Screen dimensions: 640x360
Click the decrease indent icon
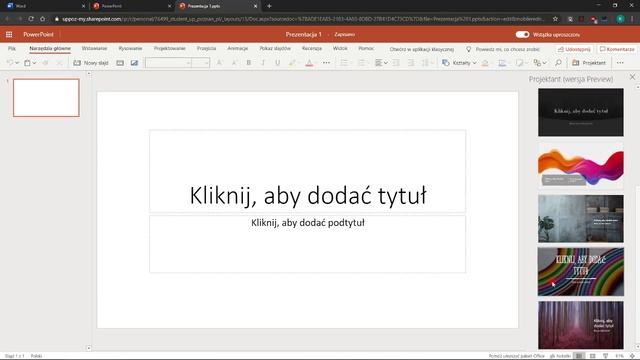click(x=396, y=63)
